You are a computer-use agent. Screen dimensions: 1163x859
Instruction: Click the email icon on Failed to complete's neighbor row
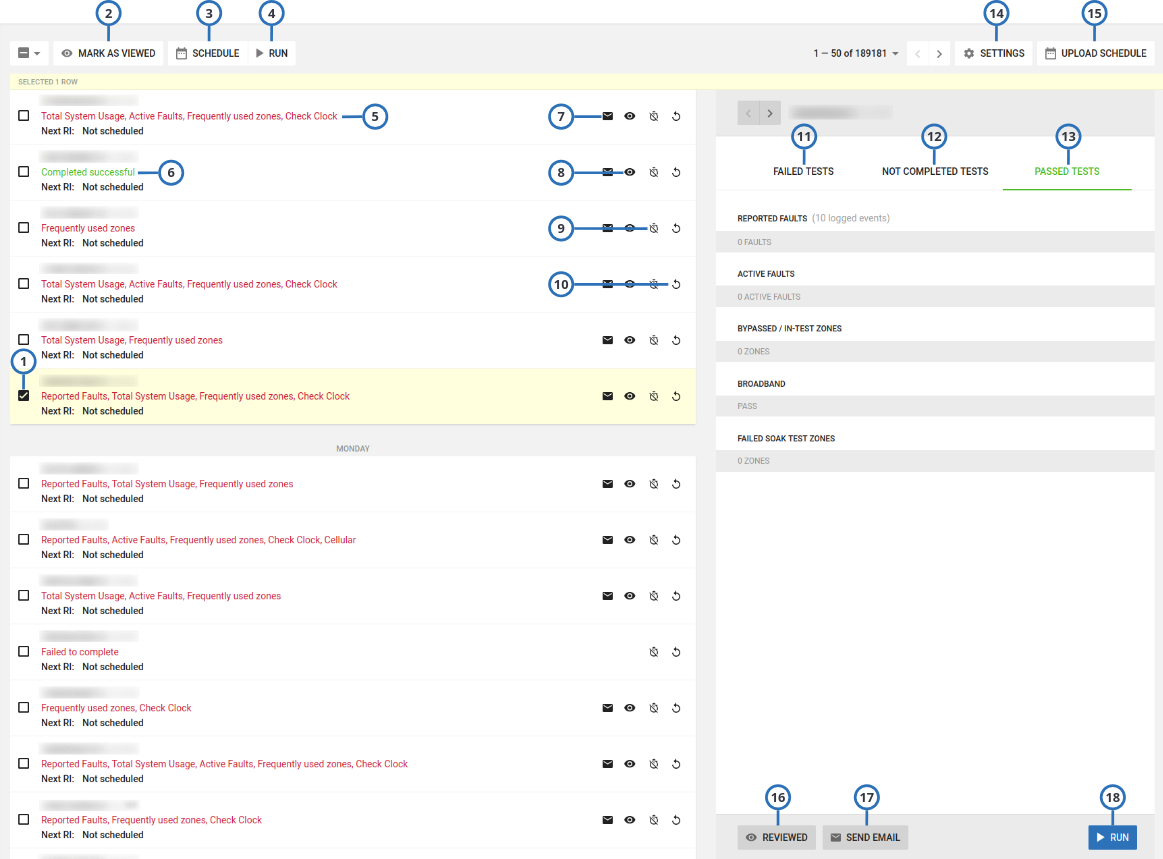click(x=607, y=707)
